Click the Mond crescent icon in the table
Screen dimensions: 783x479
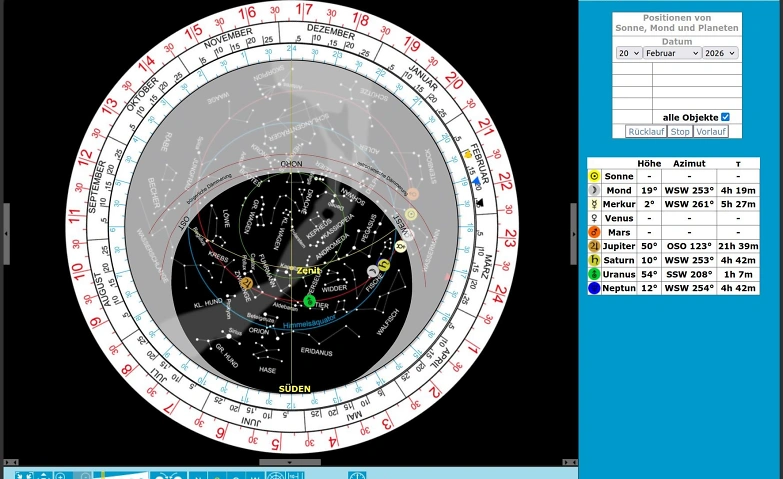click(594, 190)
